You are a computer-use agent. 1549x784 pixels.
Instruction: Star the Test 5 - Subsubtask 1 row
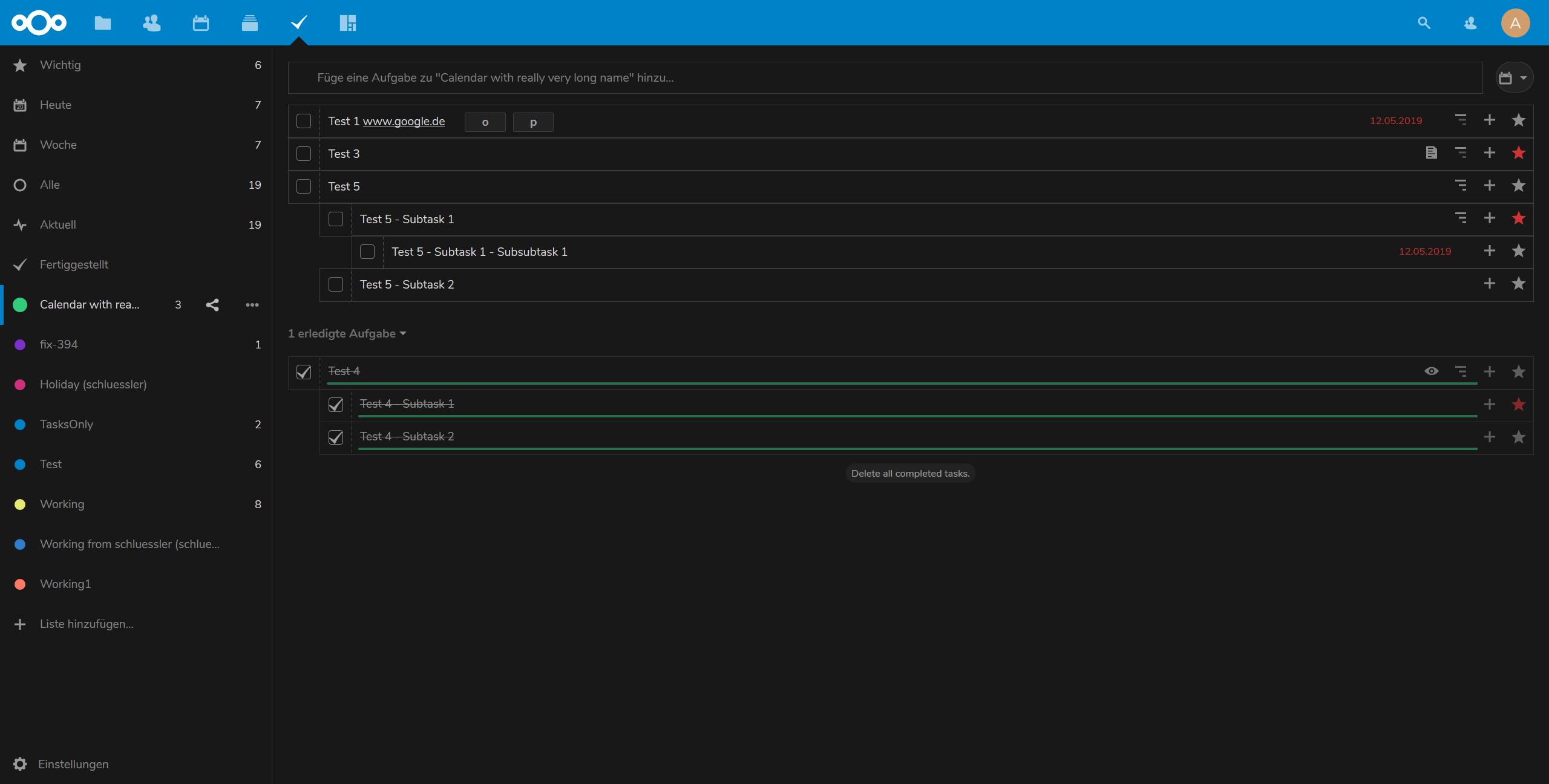pos(1518,251)
